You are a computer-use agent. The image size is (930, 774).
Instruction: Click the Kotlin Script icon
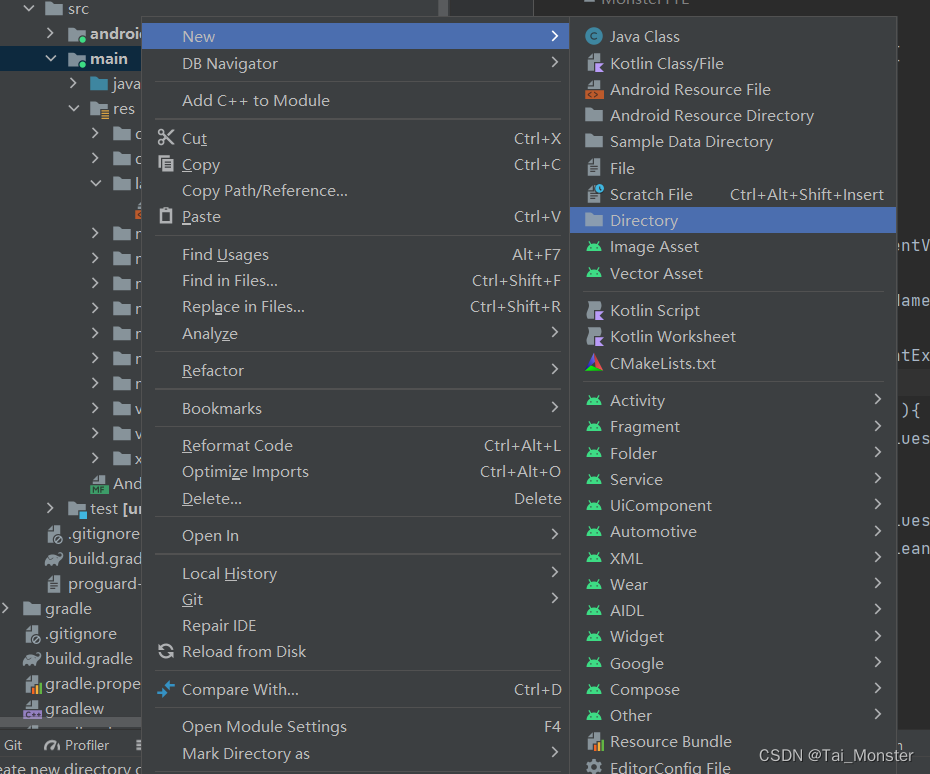[x=594, y=310]
